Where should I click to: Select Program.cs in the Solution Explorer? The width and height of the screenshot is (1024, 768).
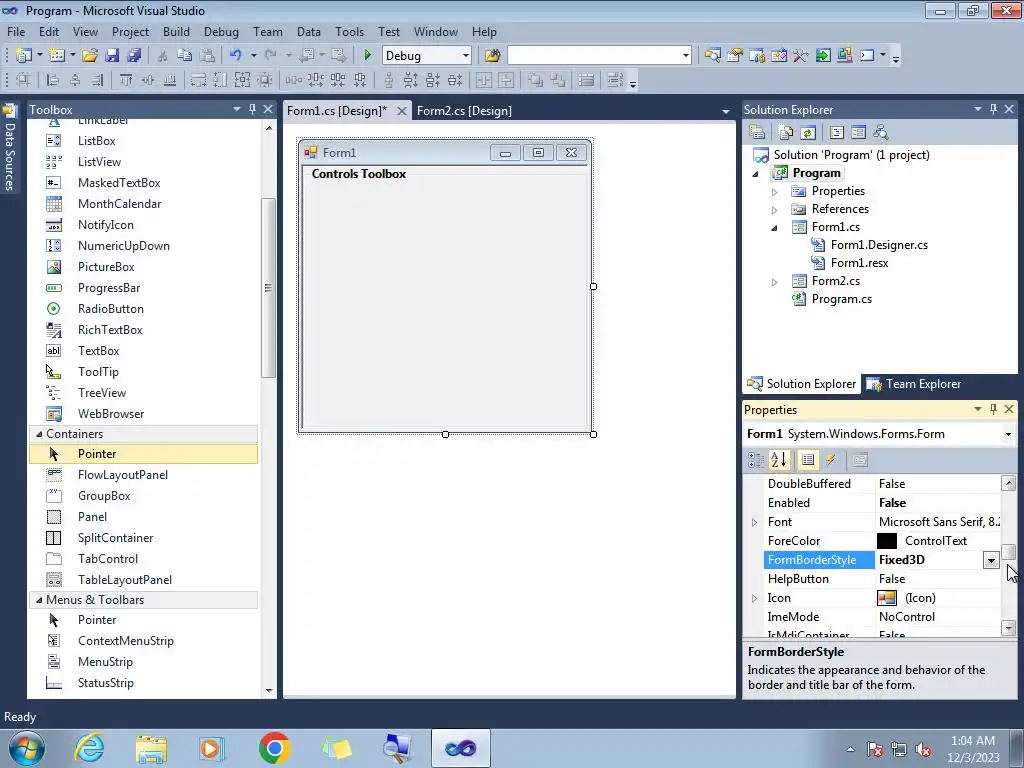(841, 299)
